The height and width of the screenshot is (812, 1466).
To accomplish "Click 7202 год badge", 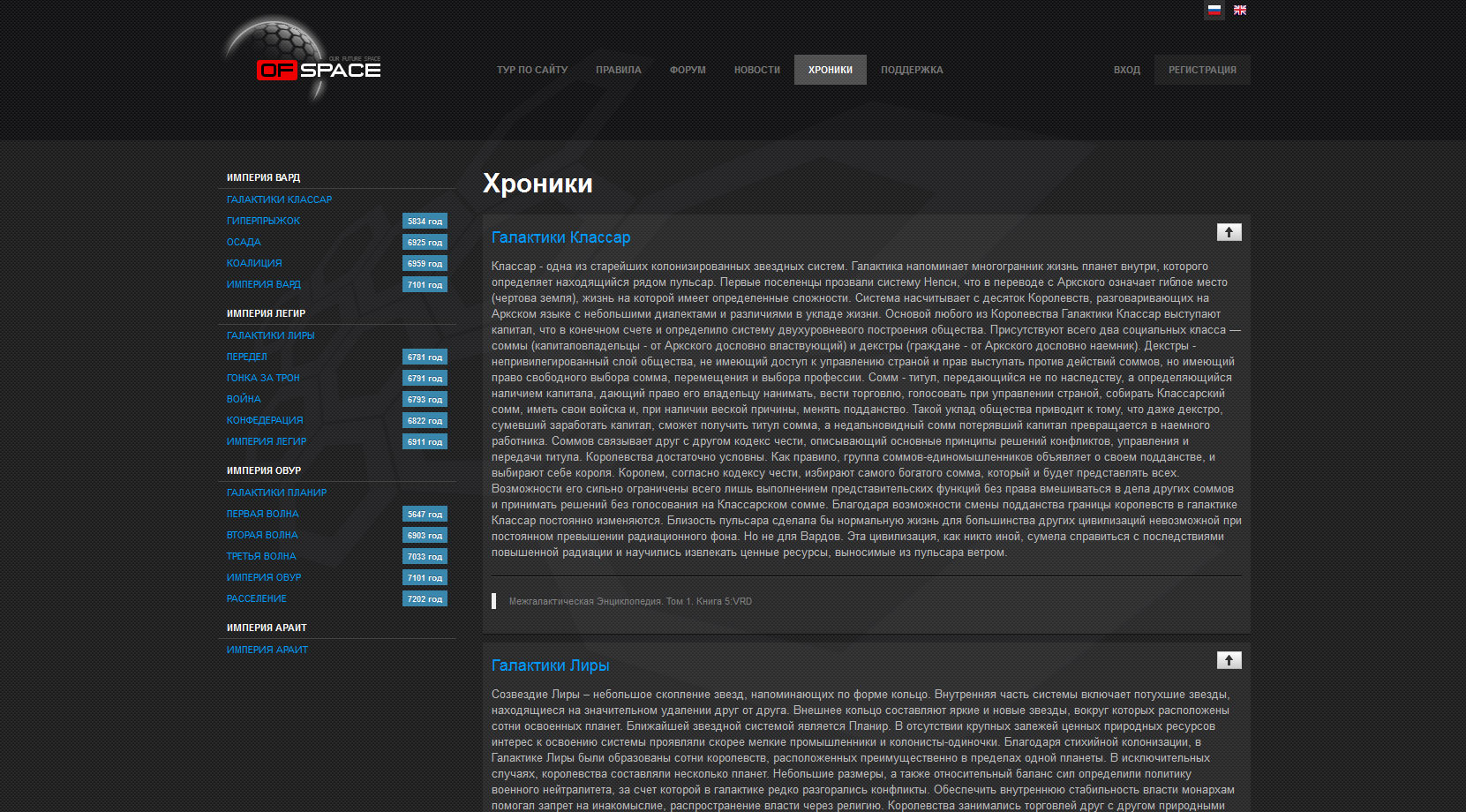I will (425, 598).
